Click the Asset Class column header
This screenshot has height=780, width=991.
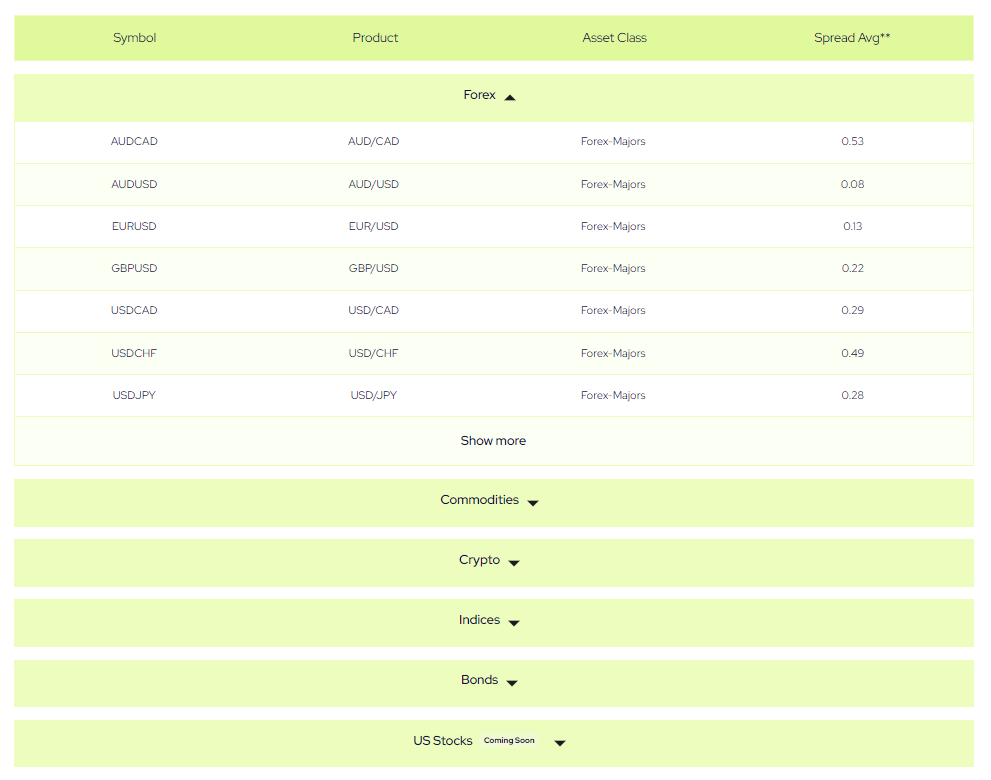pos(614,38)
